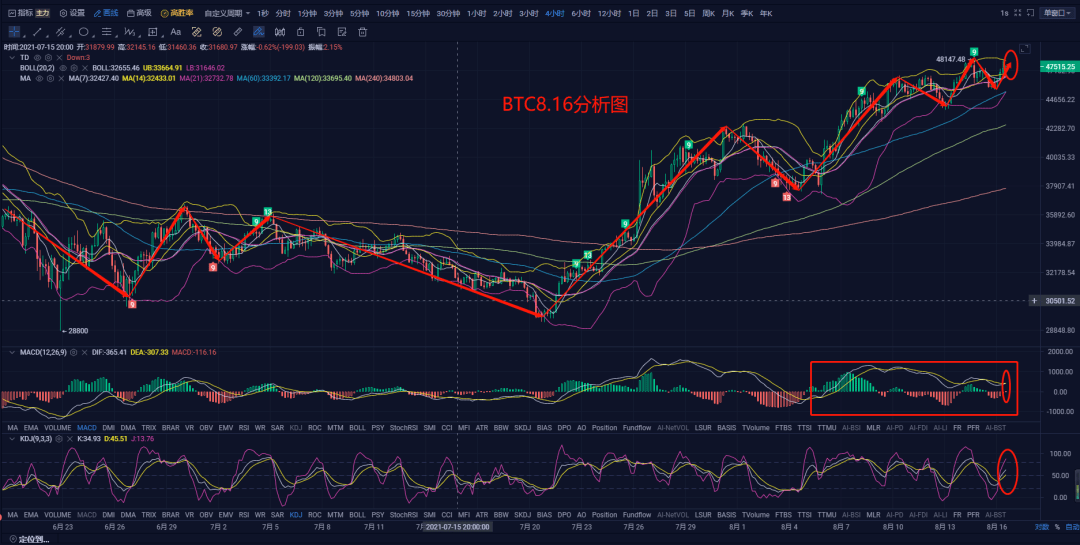Open the 自定义周期 custom period dropdown

point(227,13)
